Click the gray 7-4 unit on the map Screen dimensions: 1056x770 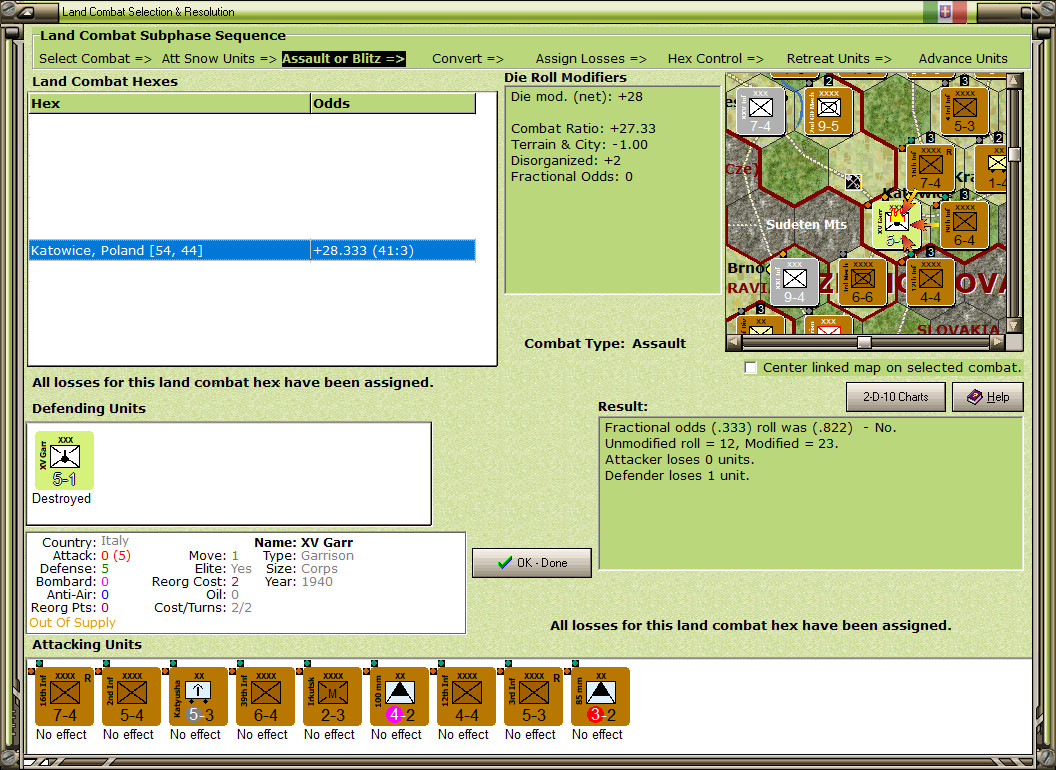pyautogui.click(x=760, y=111)
